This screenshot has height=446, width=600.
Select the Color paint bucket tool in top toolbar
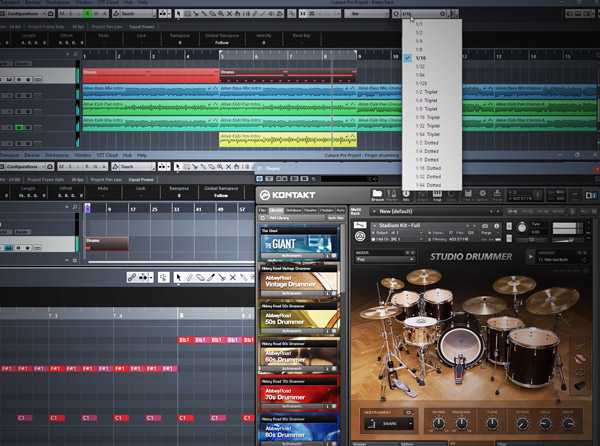point(280,14)
